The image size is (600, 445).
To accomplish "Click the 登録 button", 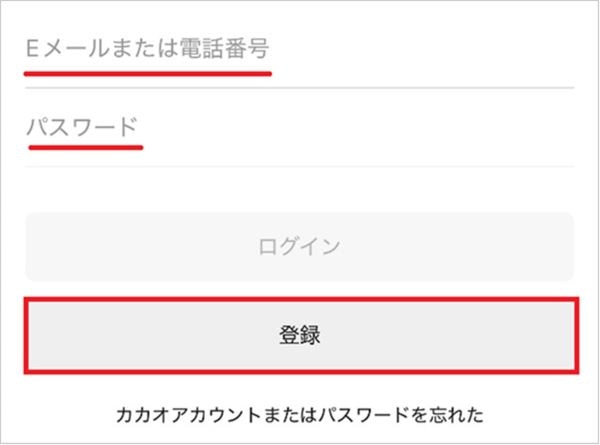I will click(x=300, y=335).
